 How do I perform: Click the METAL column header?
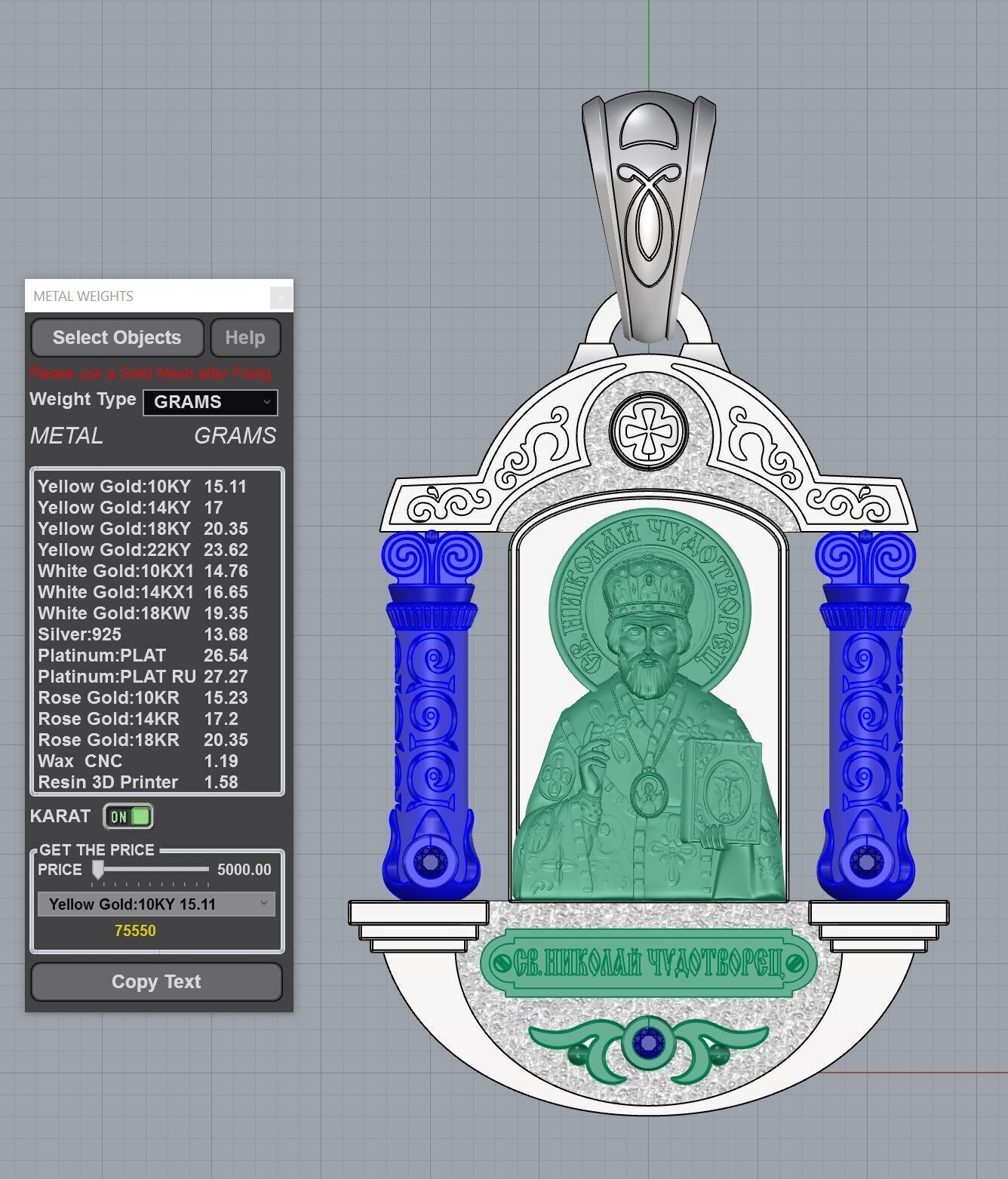click(x=66, y=436)
